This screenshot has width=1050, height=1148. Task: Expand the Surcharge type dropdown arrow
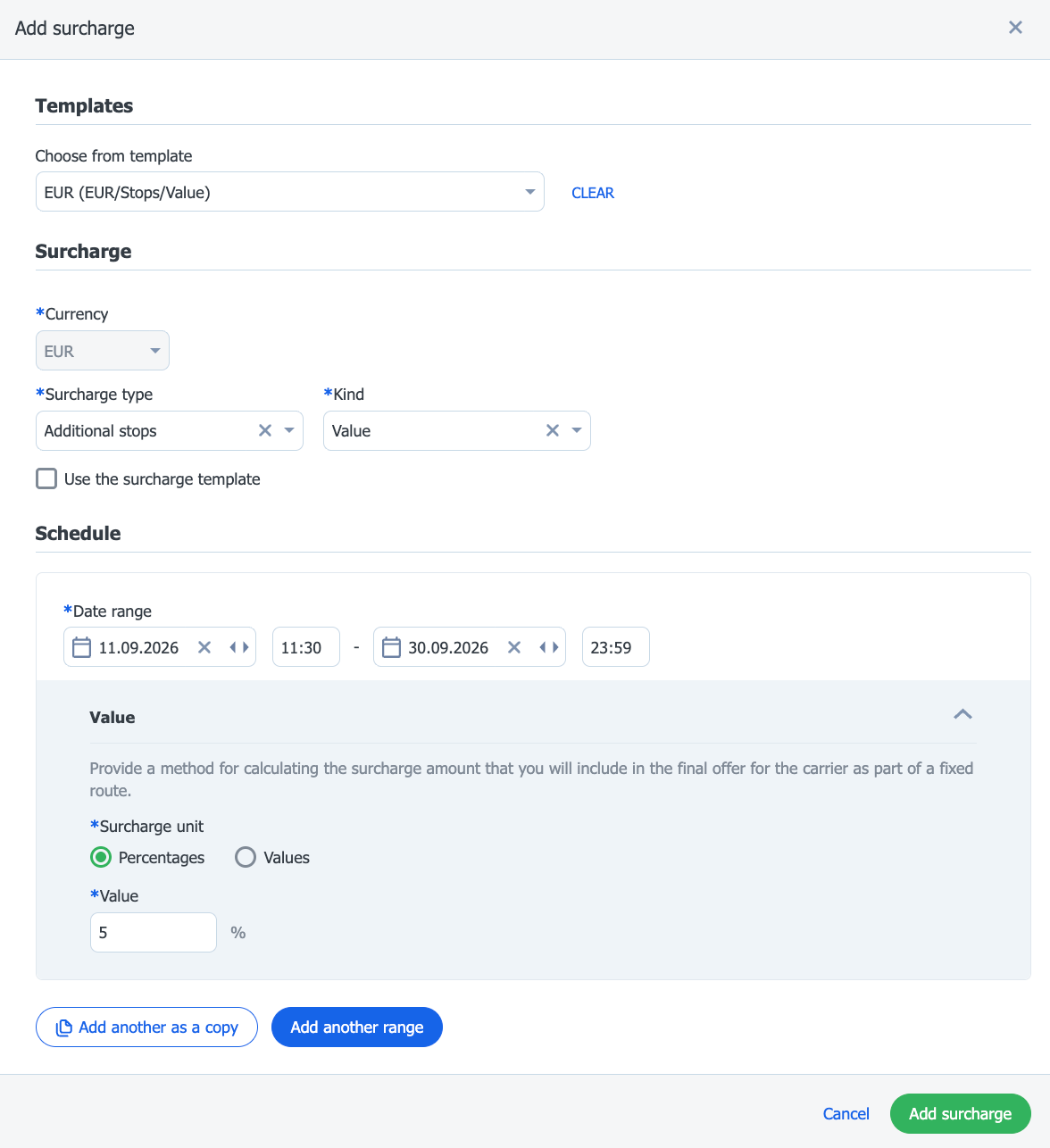[289, 431]
